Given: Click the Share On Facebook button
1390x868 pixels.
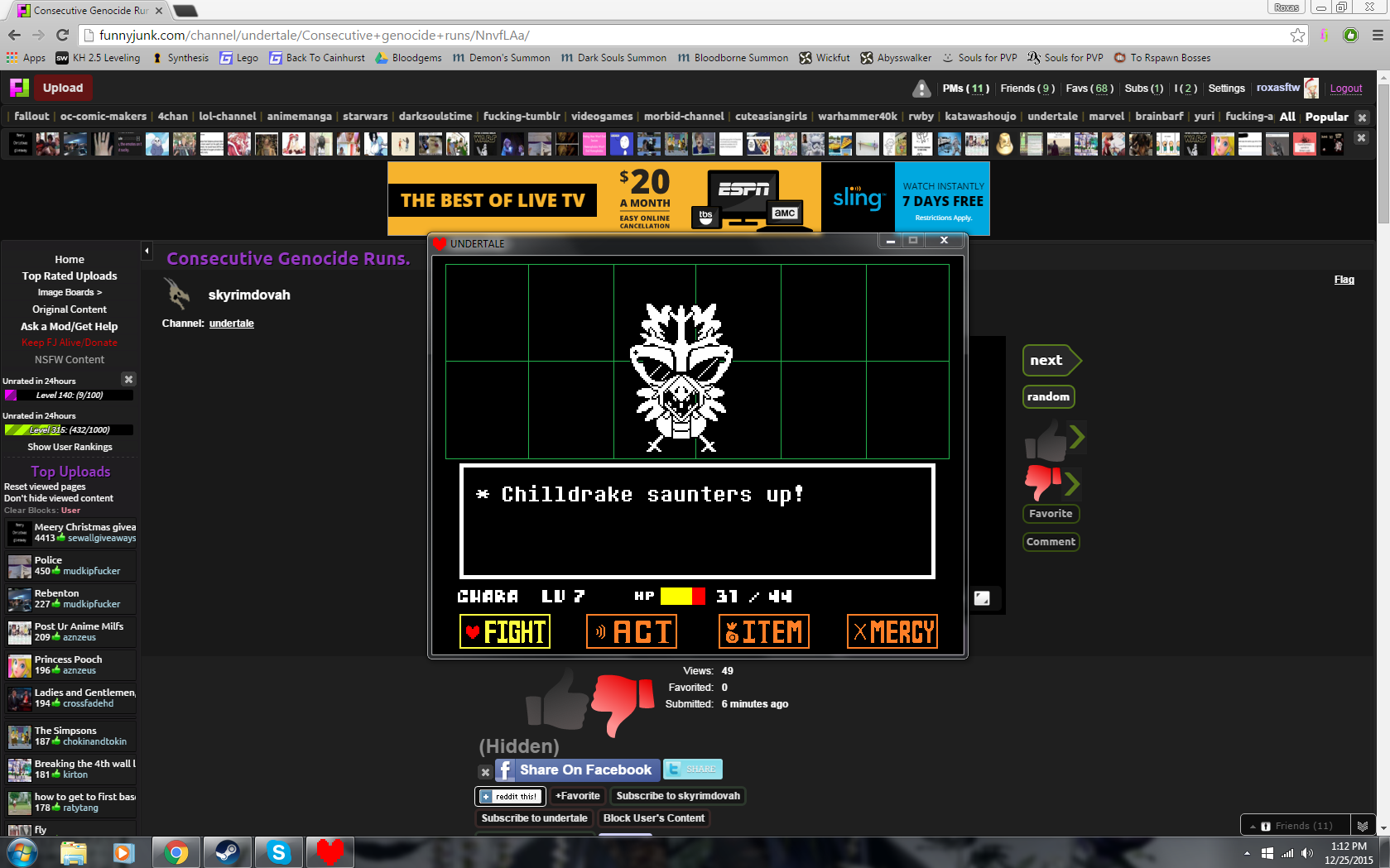Looking at the screenshot, I should tap(577, 770).
